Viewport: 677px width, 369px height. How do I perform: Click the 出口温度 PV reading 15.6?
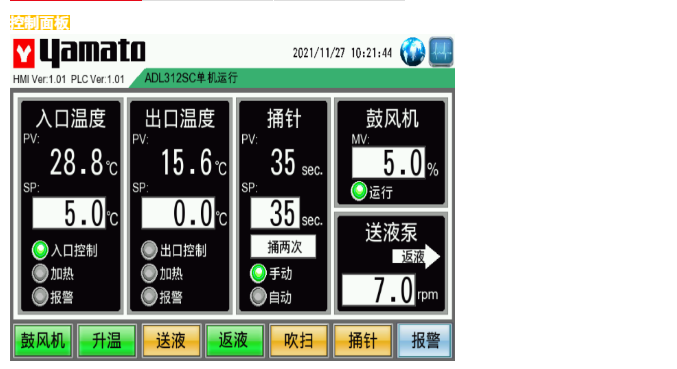click(x=187, y=163)
